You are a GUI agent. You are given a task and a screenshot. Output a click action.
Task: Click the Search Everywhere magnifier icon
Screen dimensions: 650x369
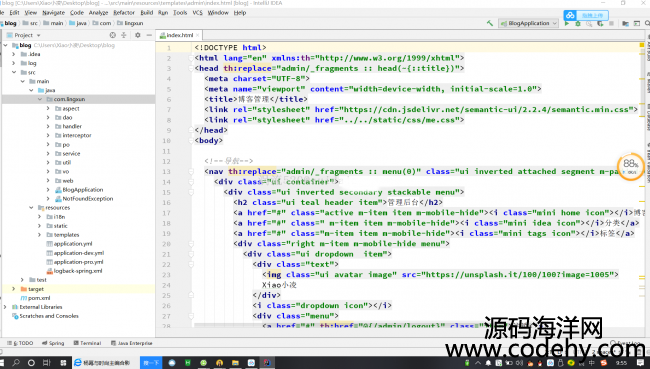coord(647,24)
